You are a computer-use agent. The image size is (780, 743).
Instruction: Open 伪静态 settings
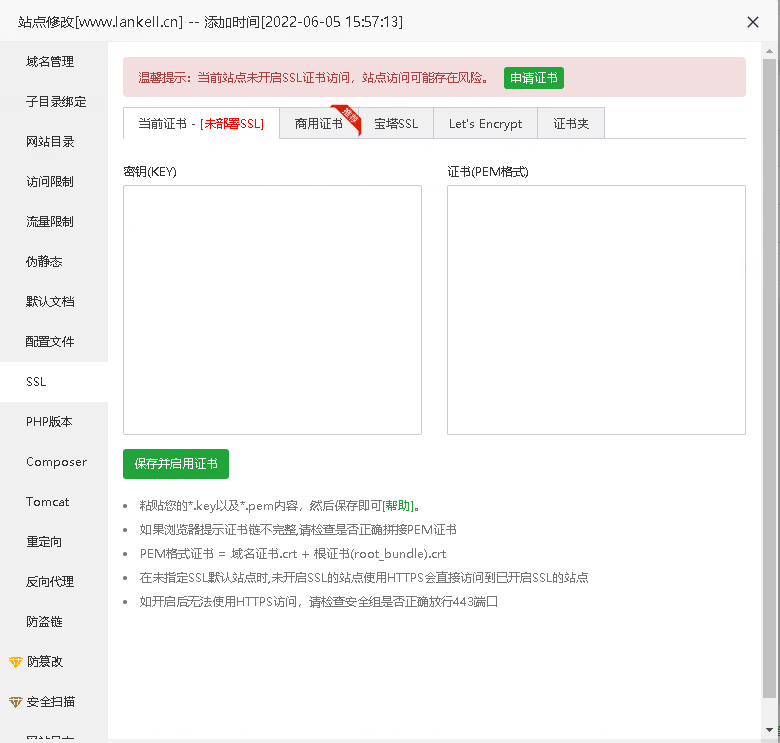(x=44, y=262)
